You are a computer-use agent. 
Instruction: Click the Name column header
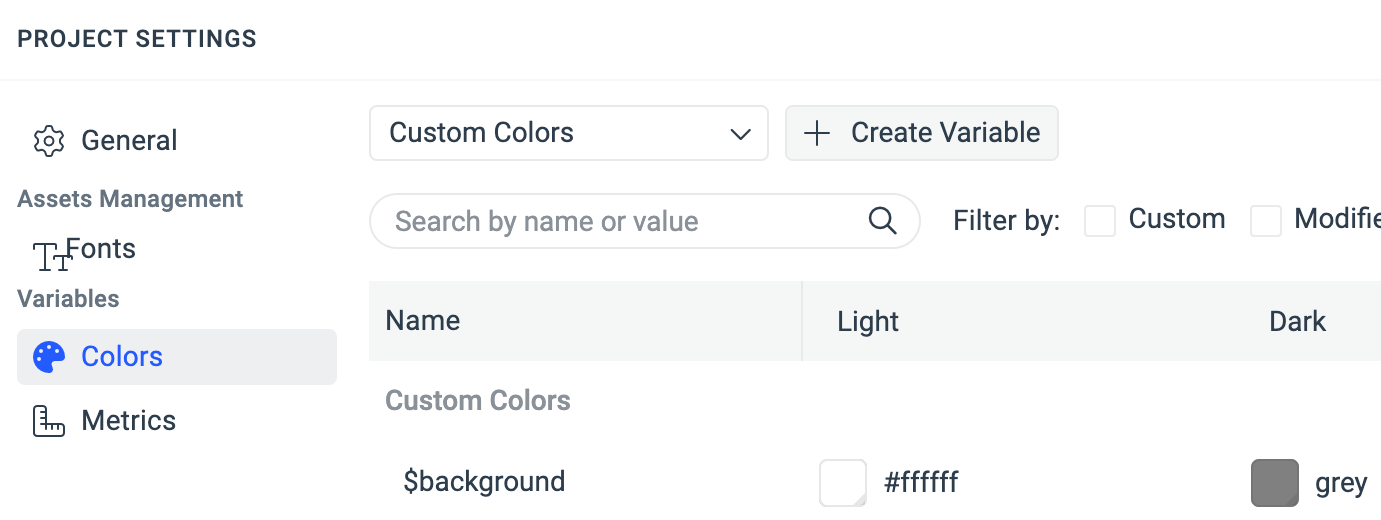[x=423, y=321]
